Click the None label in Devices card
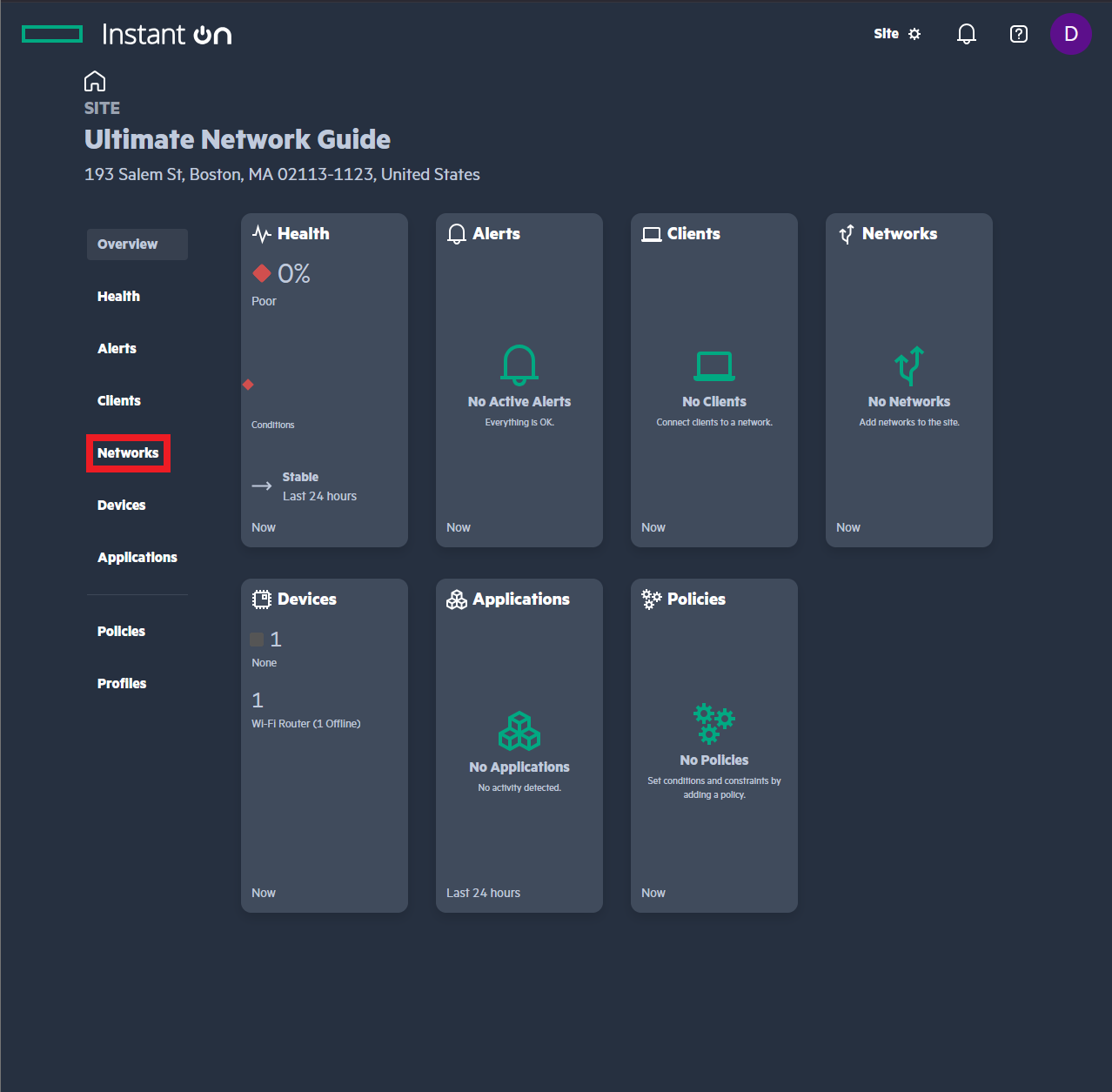The width and height of the screenshot is (1112, 1092). click(x=264, y=663)
